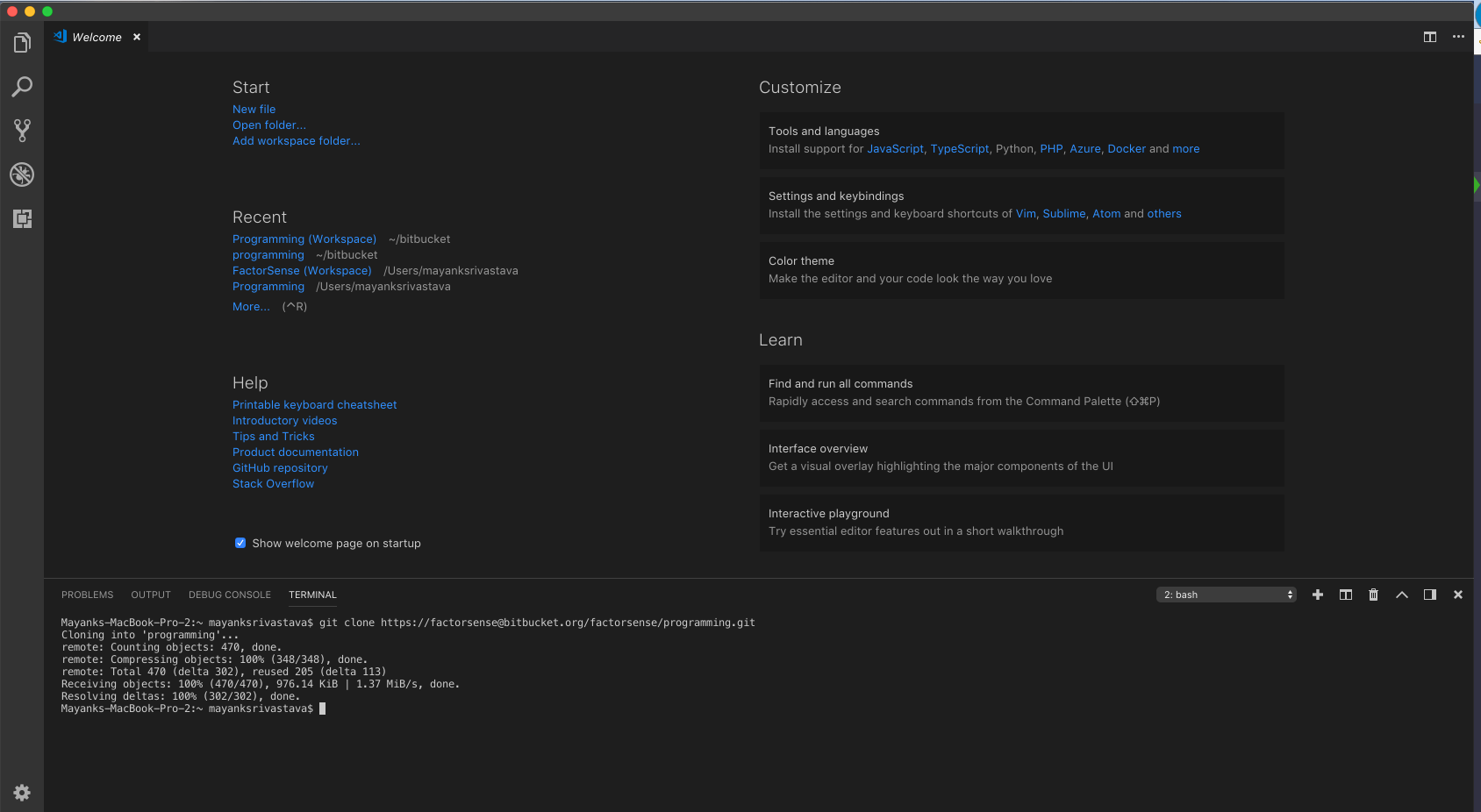Screen dimensions: 1481x812
Task: Install PHP language support
Action: coord(1051,149)
